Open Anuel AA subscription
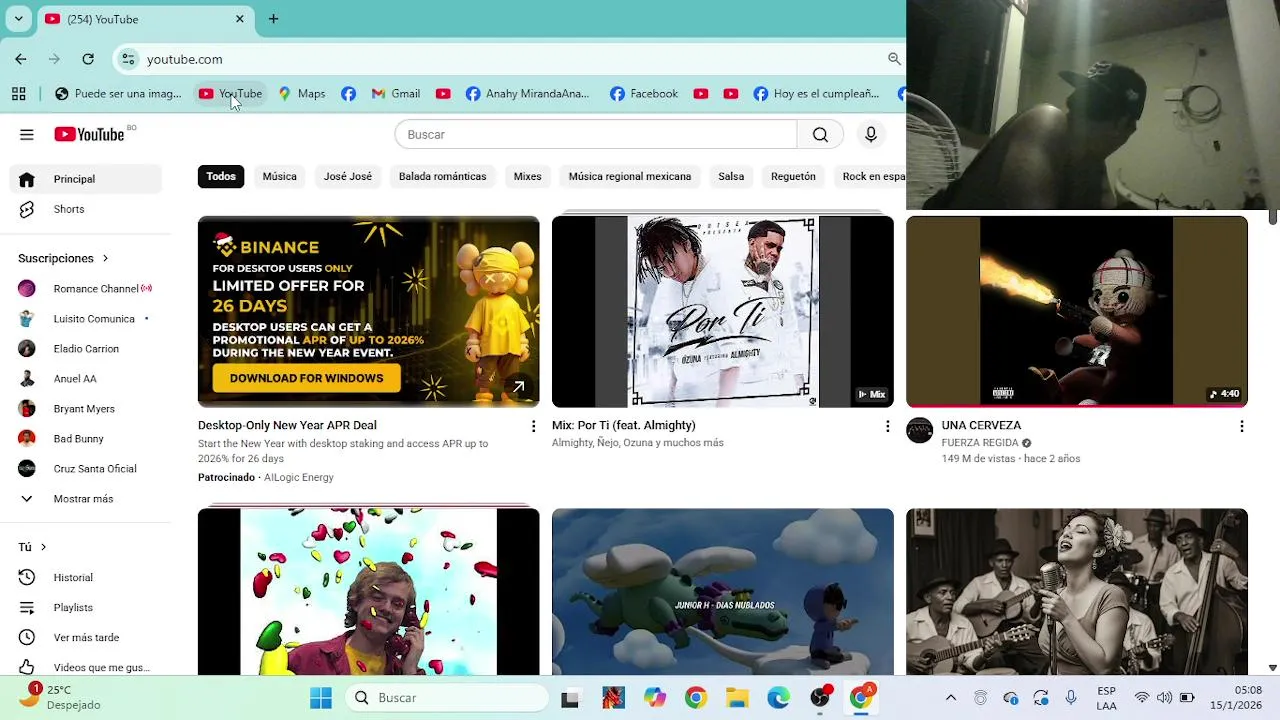1280x720 pixels. [86, 379]
